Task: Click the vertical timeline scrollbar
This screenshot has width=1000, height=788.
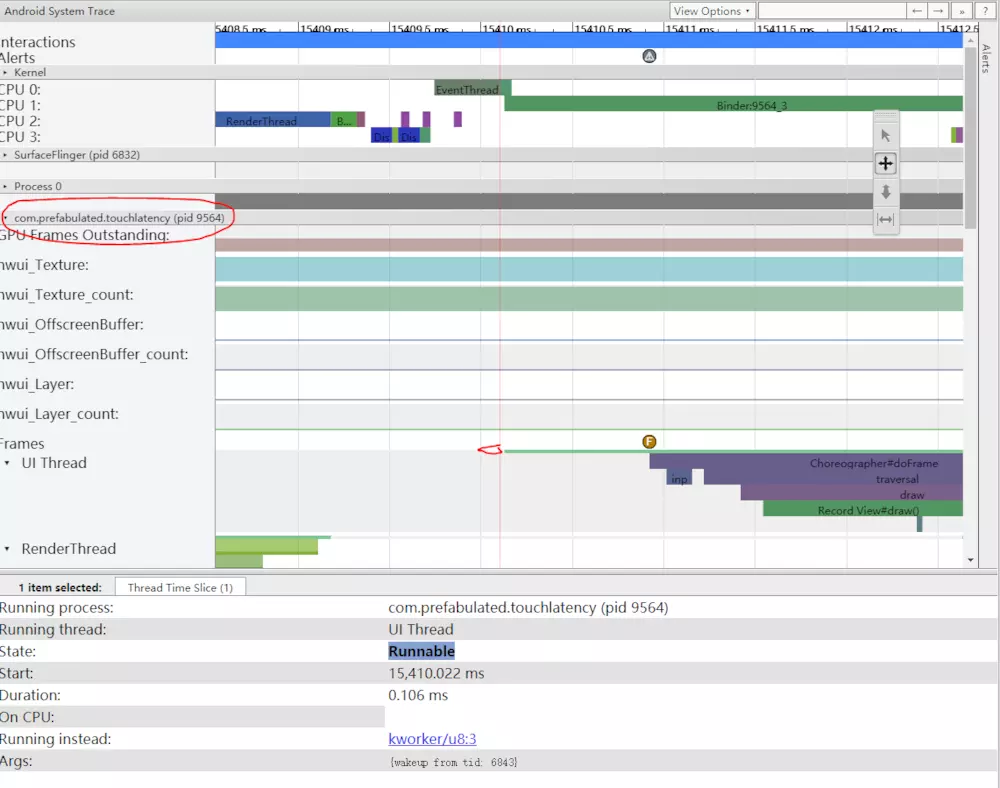Action: coord(971,137)
